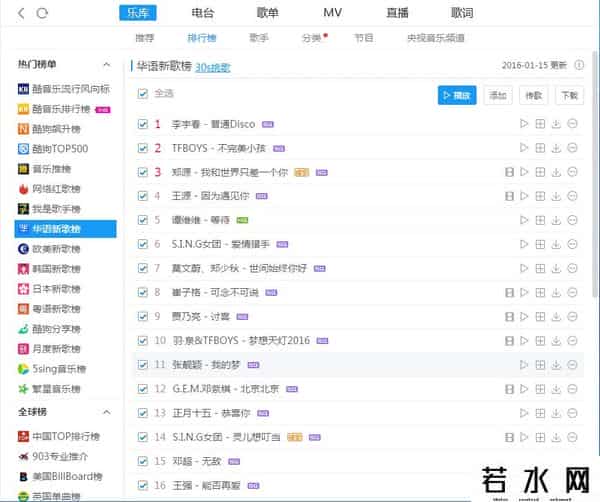600x502 pixels.
Task: Open the 央视音乐频道 sub-tab
Action: pos(436,38)
